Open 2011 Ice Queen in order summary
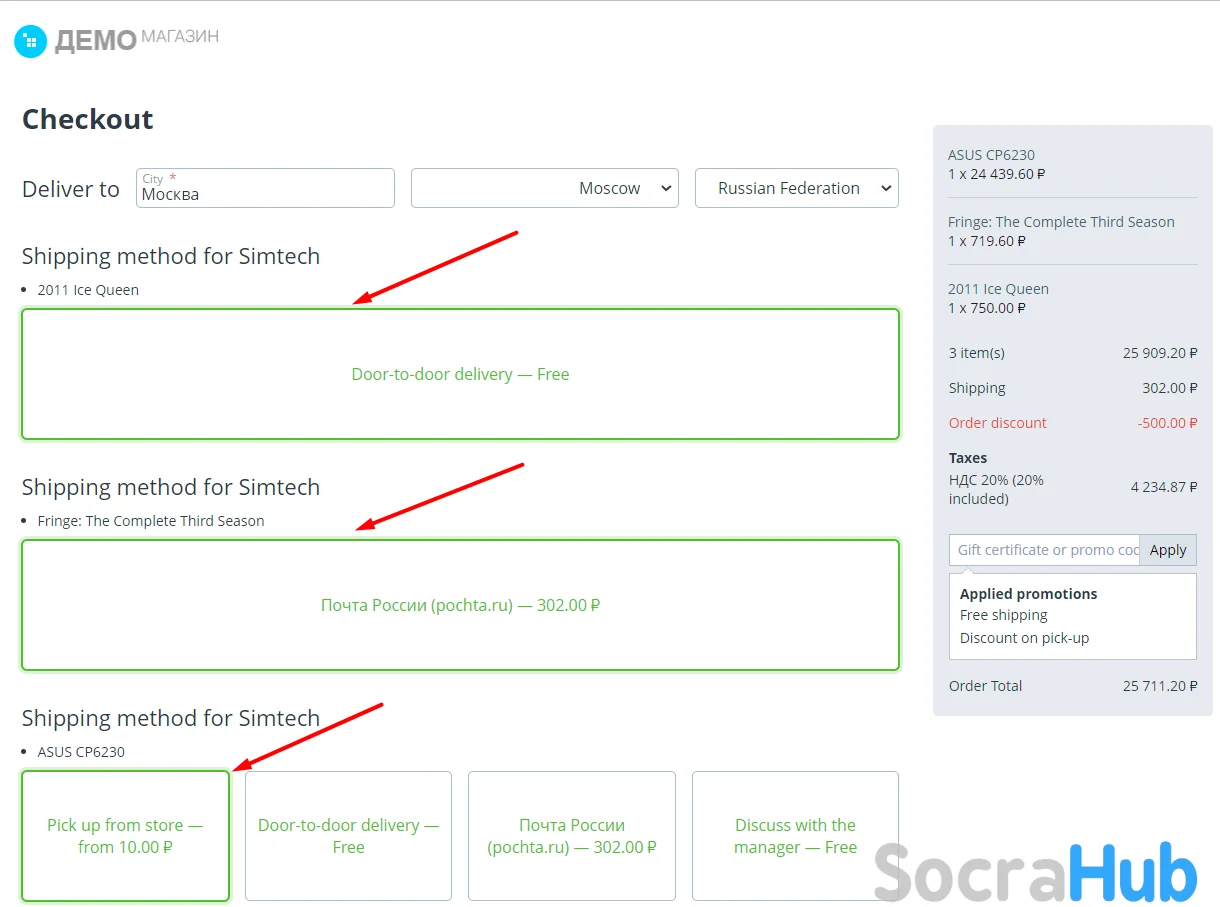Viewport: 1220px width, 907px height. (x=998, y=289)
